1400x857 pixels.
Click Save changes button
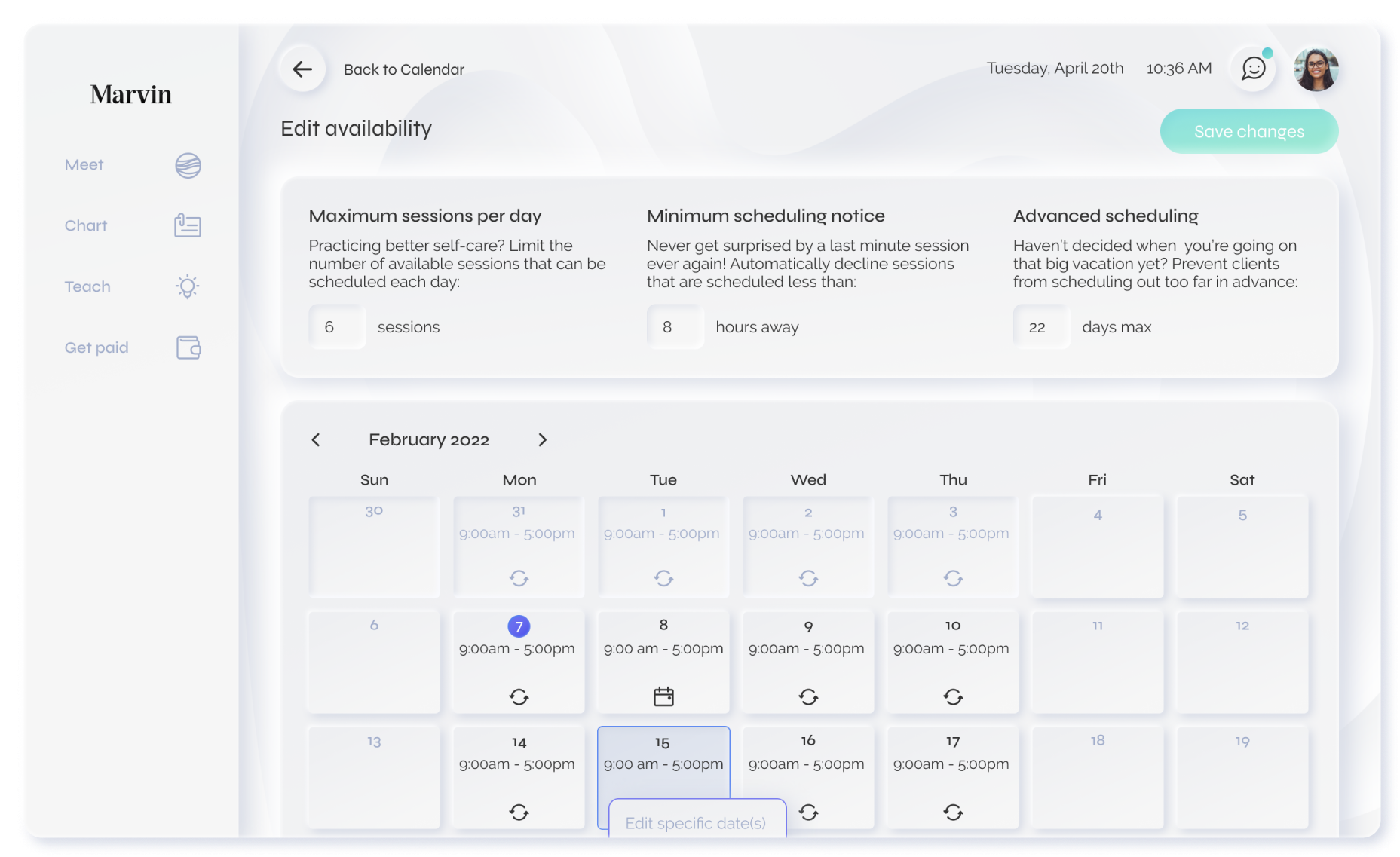pyautogui.click(x=1248, y=131)
